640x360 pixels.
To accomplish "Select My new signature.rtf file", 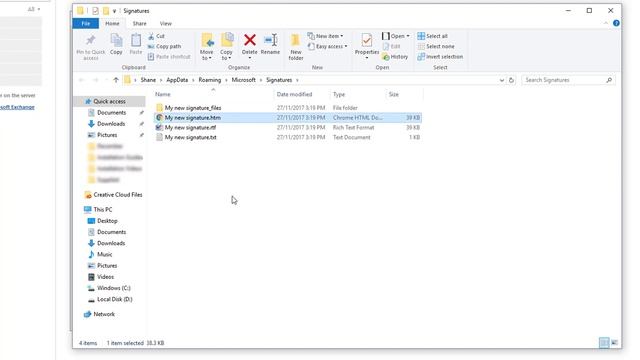I will [x=190, y=127].
